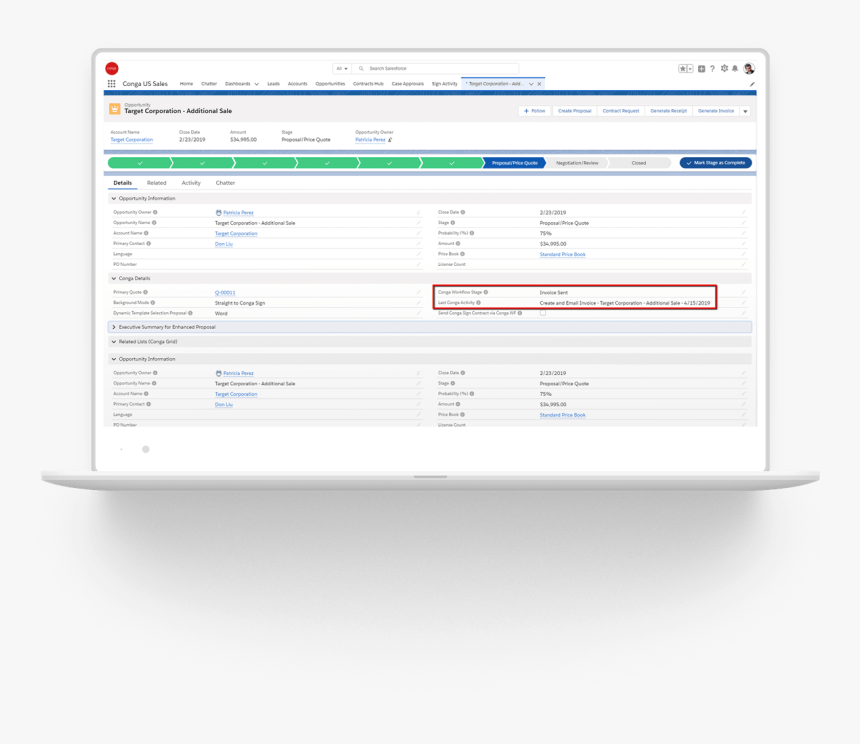Open the notifications bell
The image size is (860, 744).
[735, 69]
